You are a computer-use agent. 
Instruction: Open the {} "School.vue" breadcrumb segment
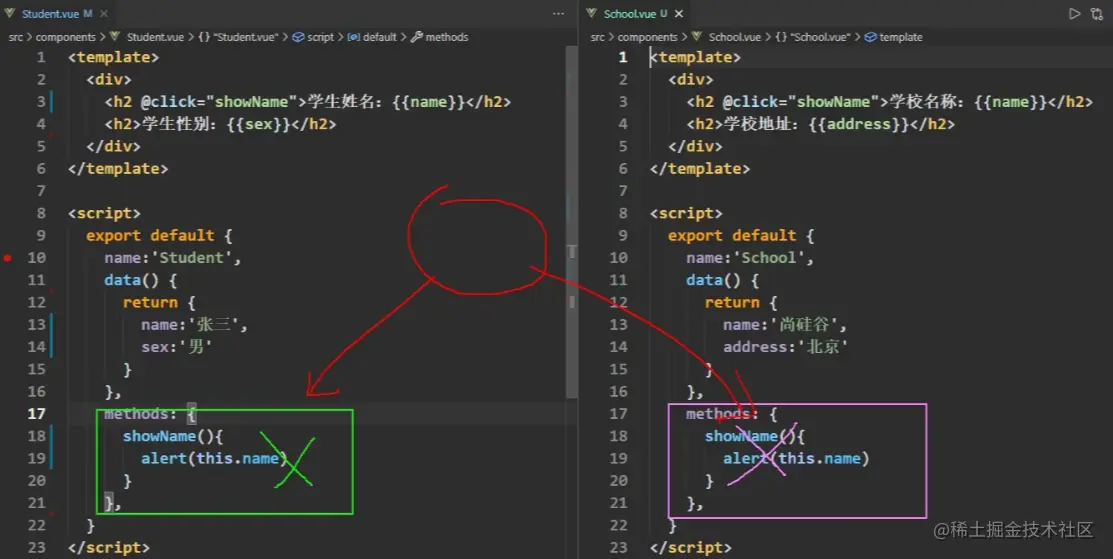coord(813,37)
